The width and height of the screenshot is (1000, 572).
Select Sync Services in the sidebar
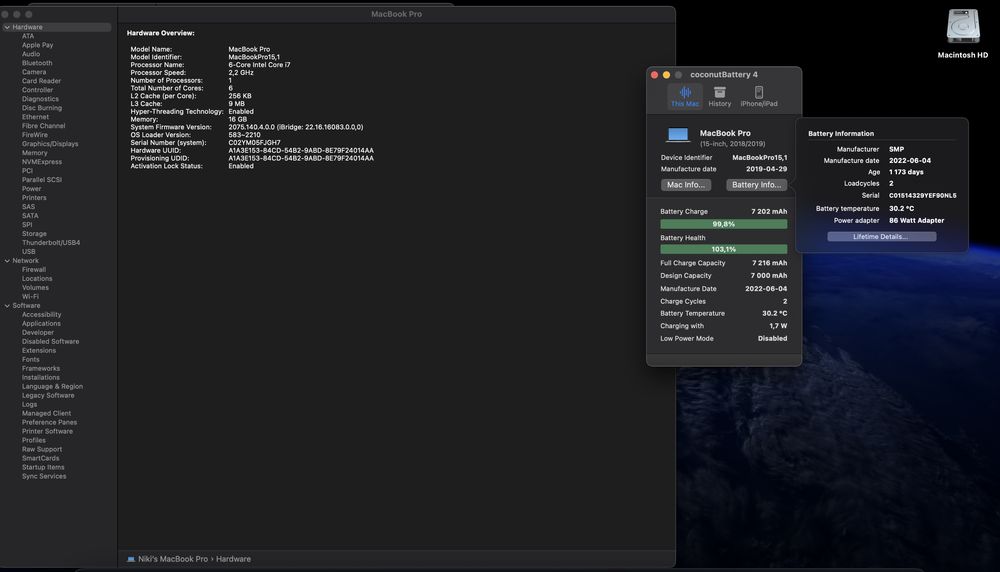(x=44, y=476)
